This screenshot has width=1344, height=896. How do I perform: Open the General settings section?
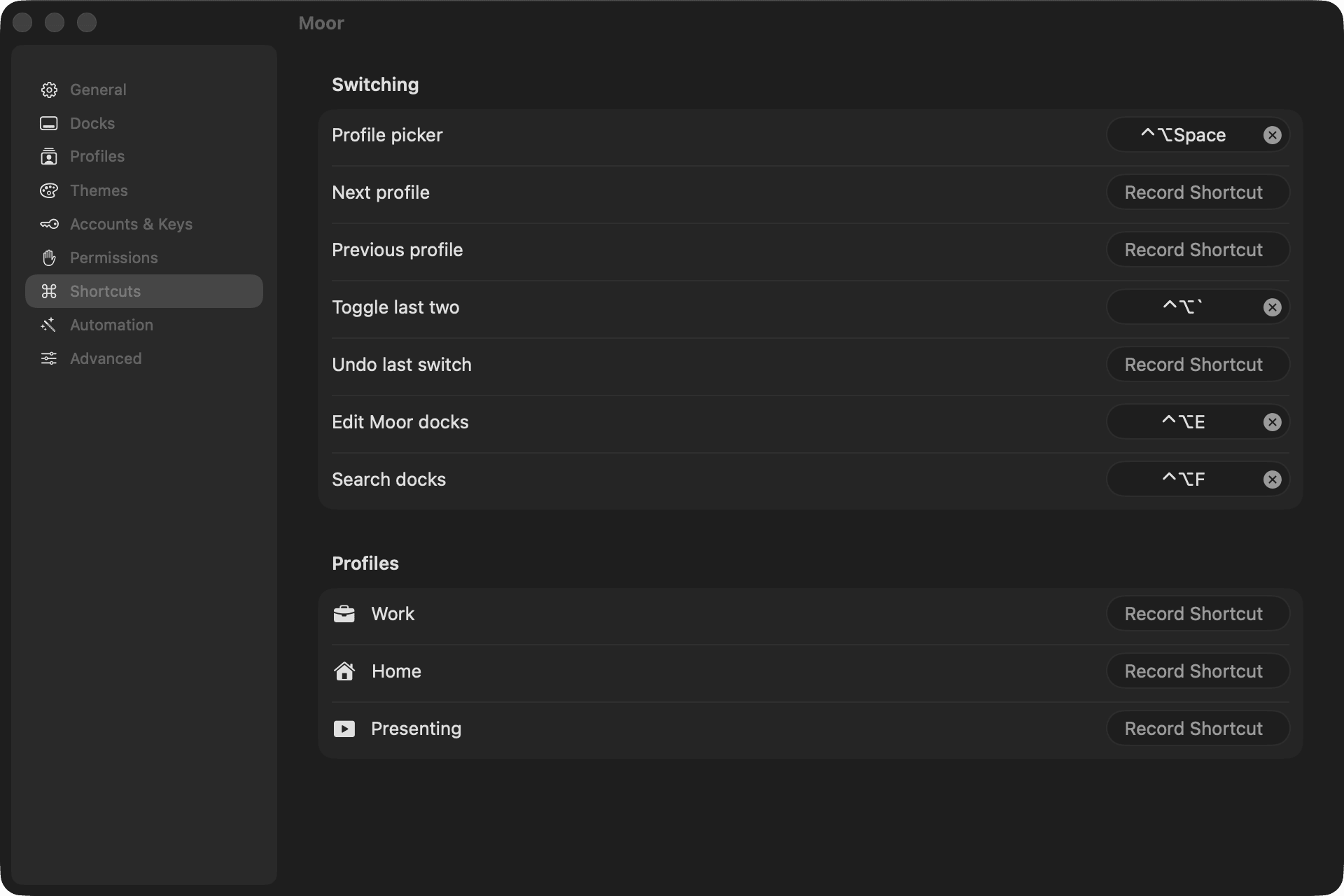click(x=144, y=90)
